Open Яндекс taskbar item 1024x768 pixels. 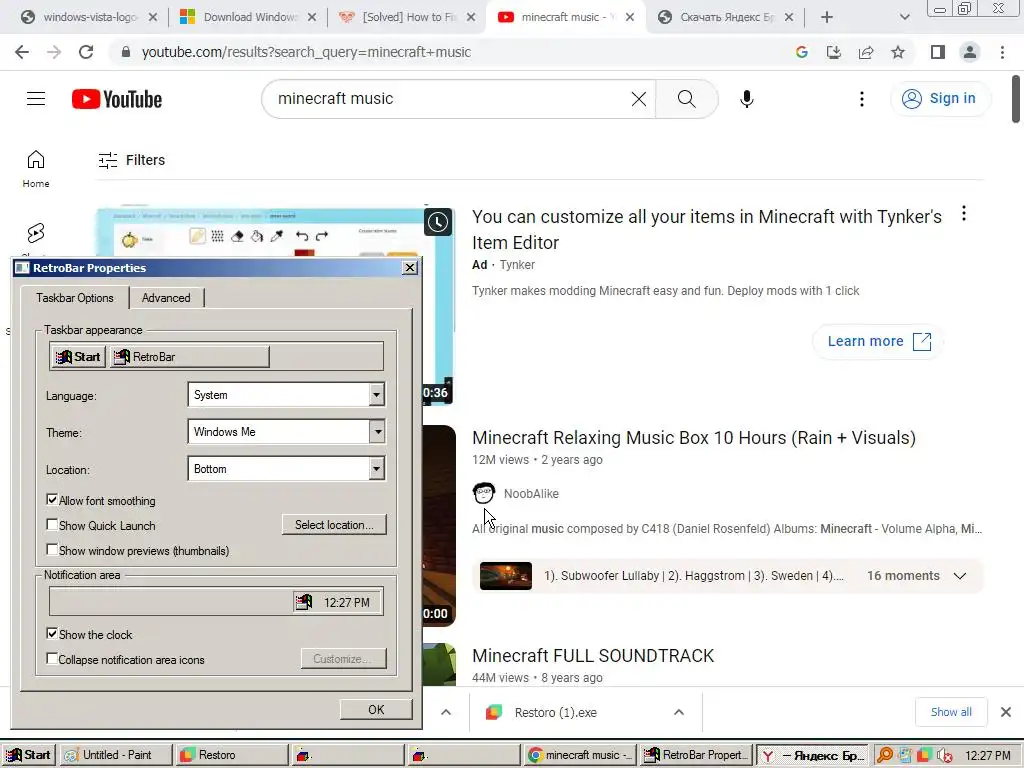(x=813, y=756)
